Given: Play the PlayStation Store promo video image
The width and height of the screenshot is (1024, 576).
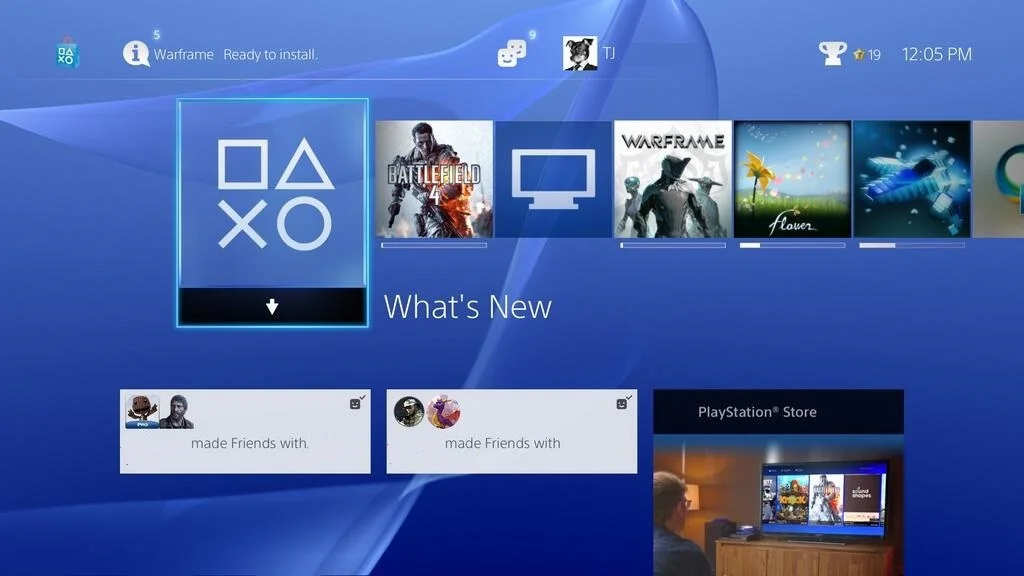Looking at the screenshot, I should pyautogui.click(x=778, y=505).
